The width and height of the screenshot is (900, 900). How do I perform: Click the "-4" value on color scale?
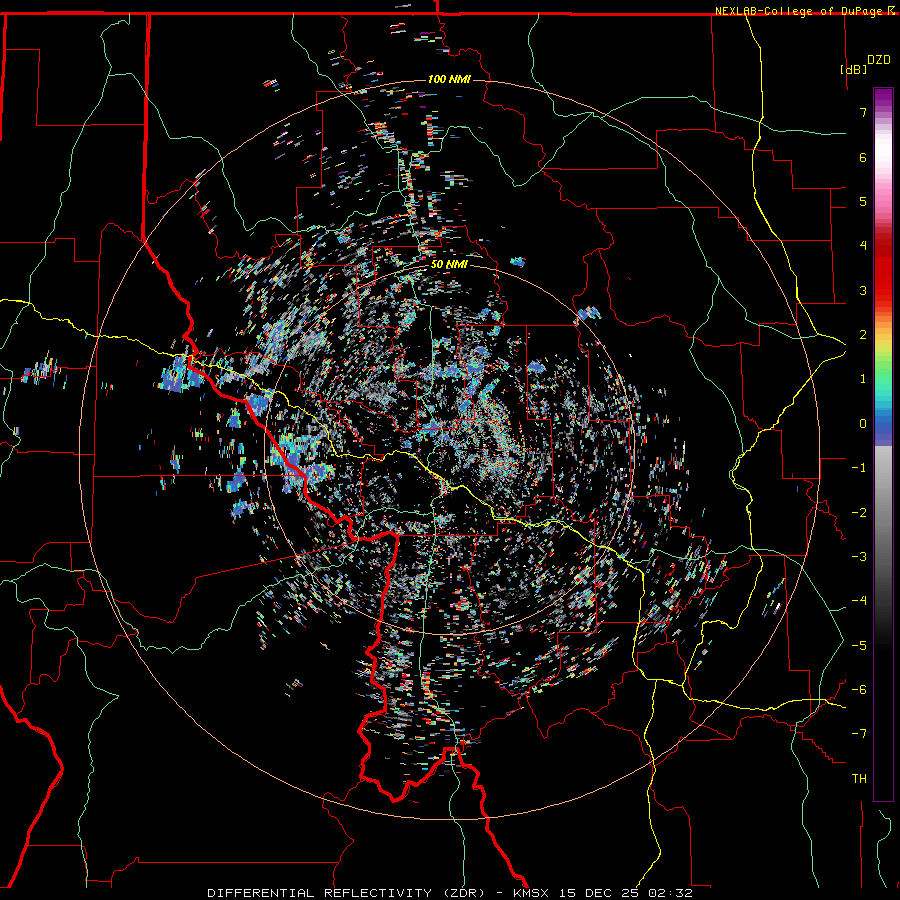tap(859, 601)
